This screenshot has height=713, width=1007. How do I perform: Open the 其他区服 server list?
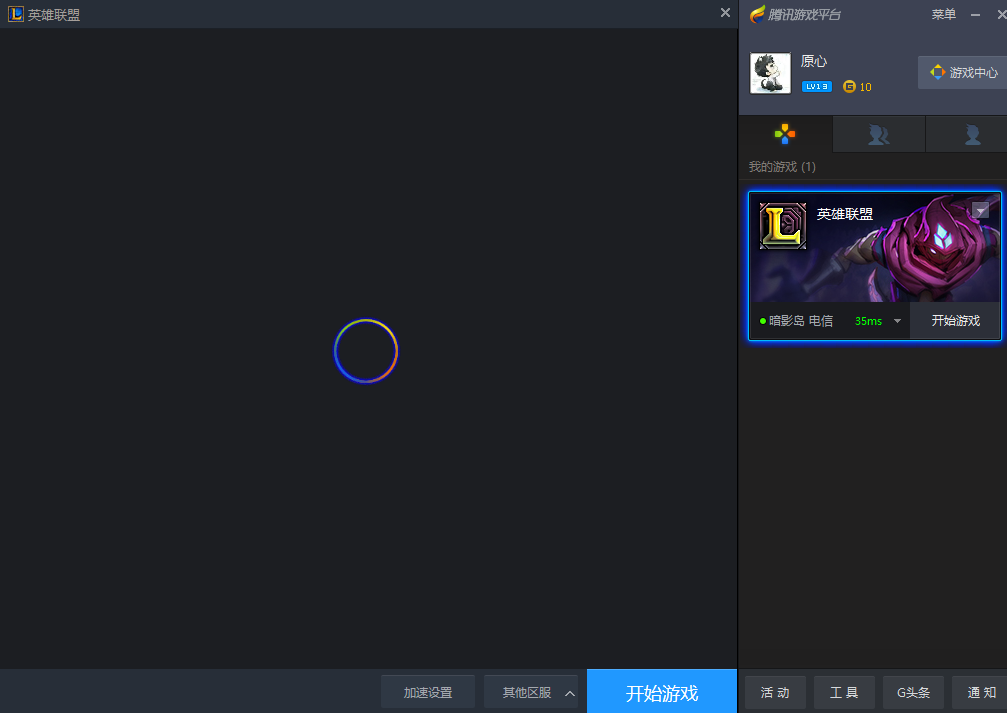530,692
